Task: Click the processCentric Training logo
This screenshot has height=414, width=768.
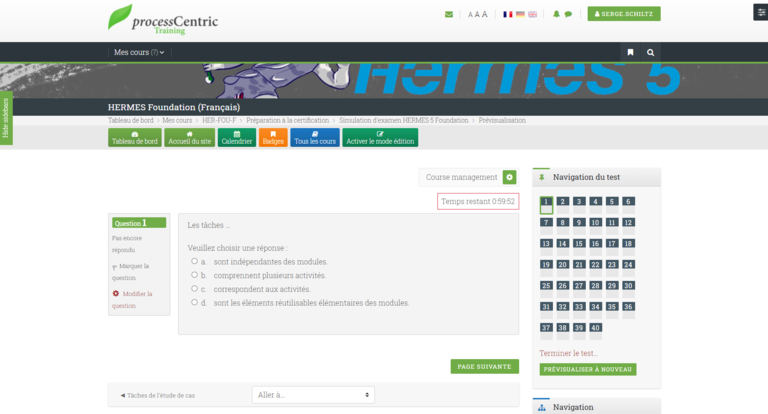Action: (163, 20)
